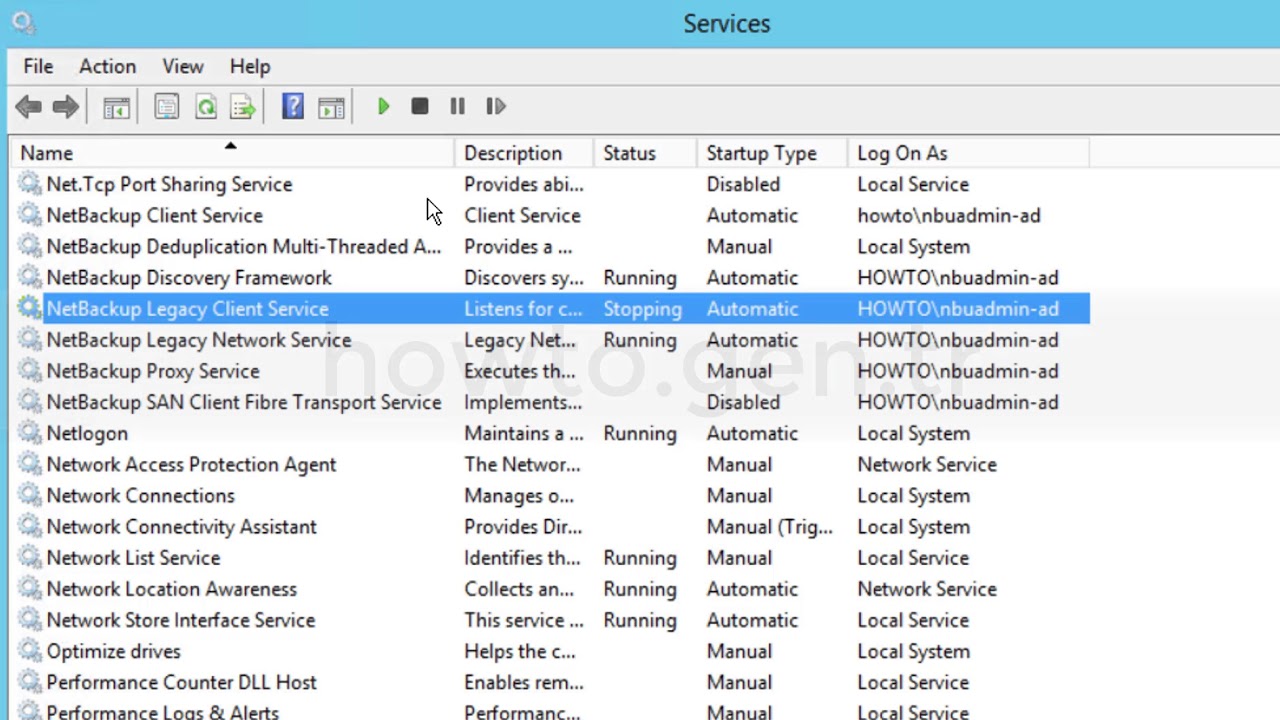This screenshot has width=1280, height=720.
Task: Select NetBackup Discovery Framework name
Action: (189, 277)
